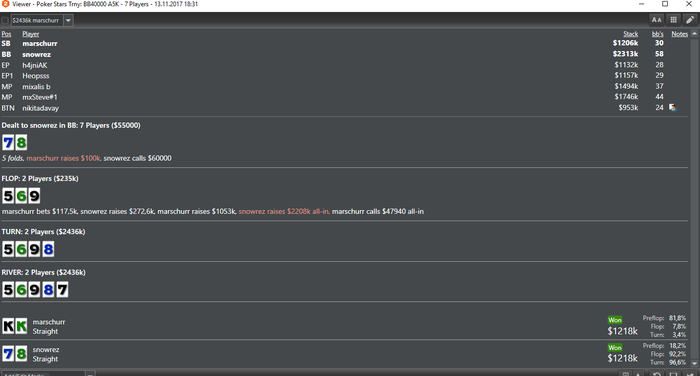The height and width of the screenshot is (376, 700).
Task: Click the app logo in the title bar
Action: click(x=5, y=4)
